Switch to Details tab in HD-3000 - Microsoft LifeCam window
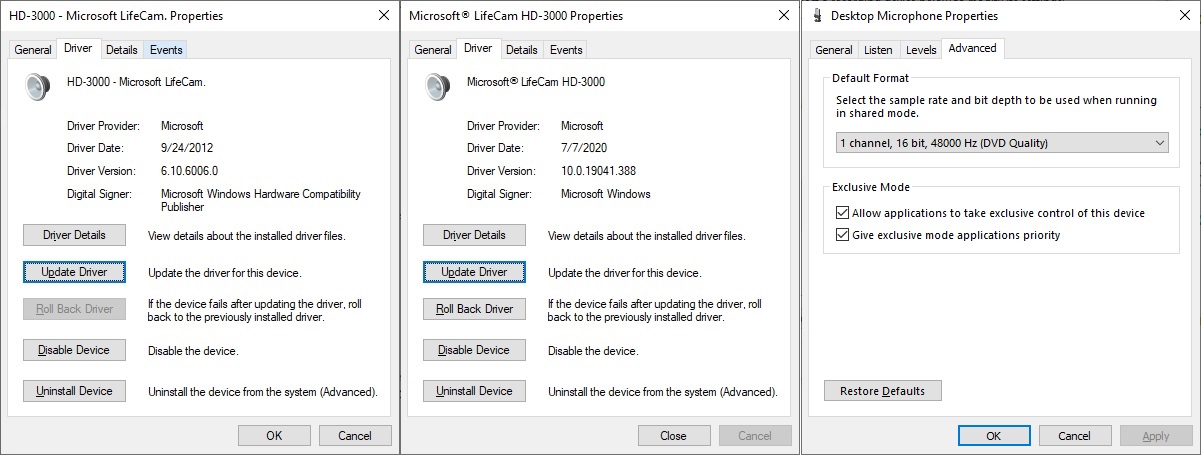The image size is (1201, 455). 121,49
